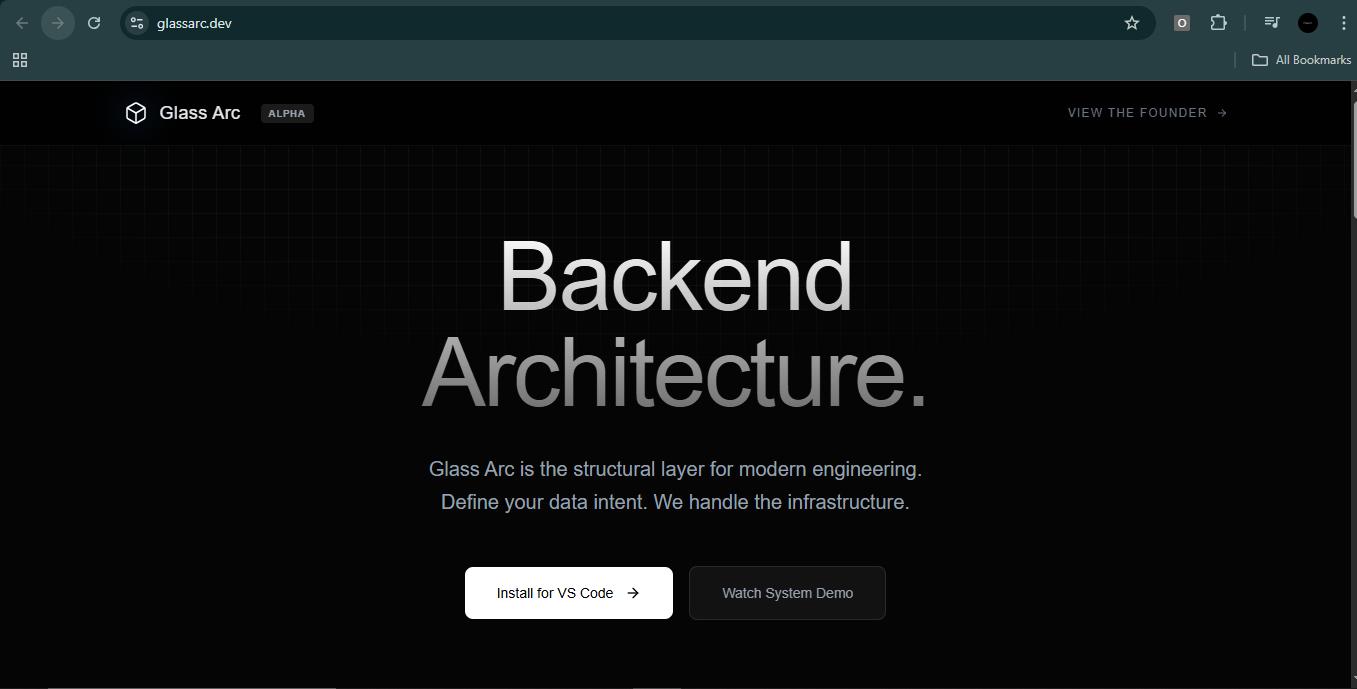This screenshot has height=689, width=1357.
Task: Click the browser profile avatar
Action: tap(1307, 22)
